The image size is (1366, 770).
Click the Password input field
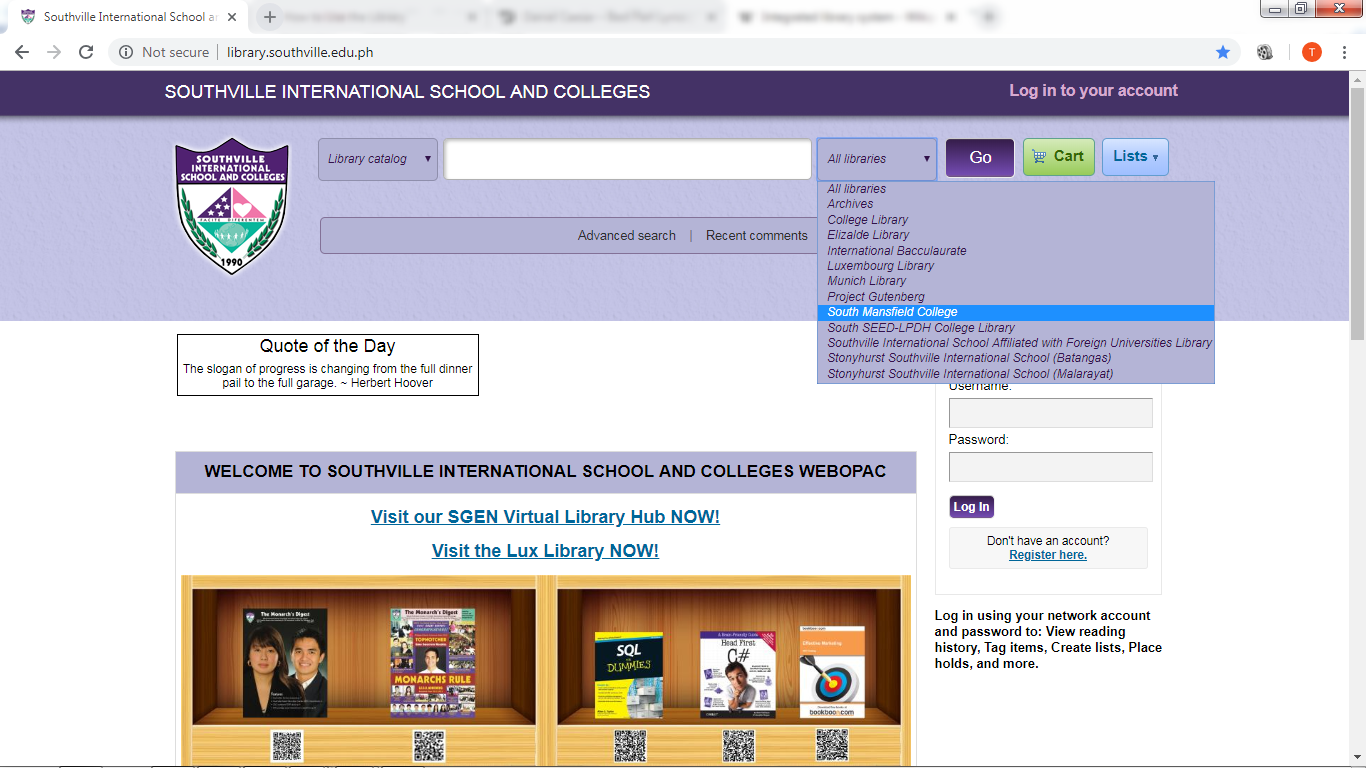tap(1051, 467)
